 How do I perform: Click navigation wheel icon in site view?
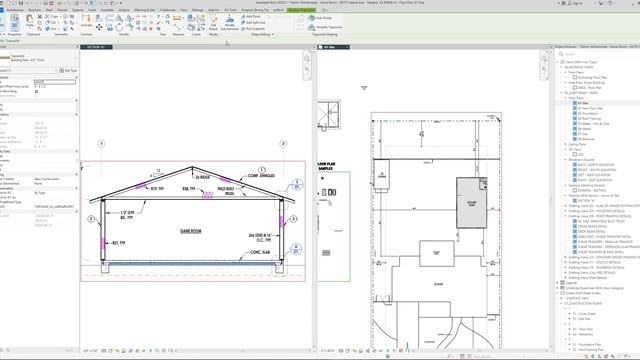coord(544,59)
